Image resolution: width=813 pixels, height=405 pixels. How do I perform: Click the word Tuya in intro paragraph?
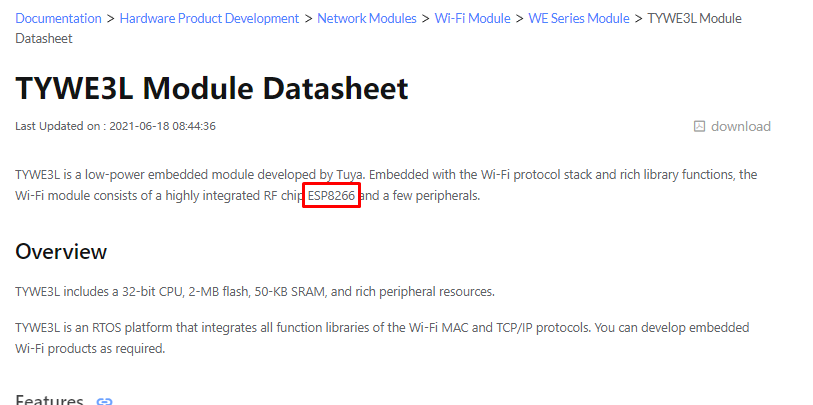(x=351, y=175)
